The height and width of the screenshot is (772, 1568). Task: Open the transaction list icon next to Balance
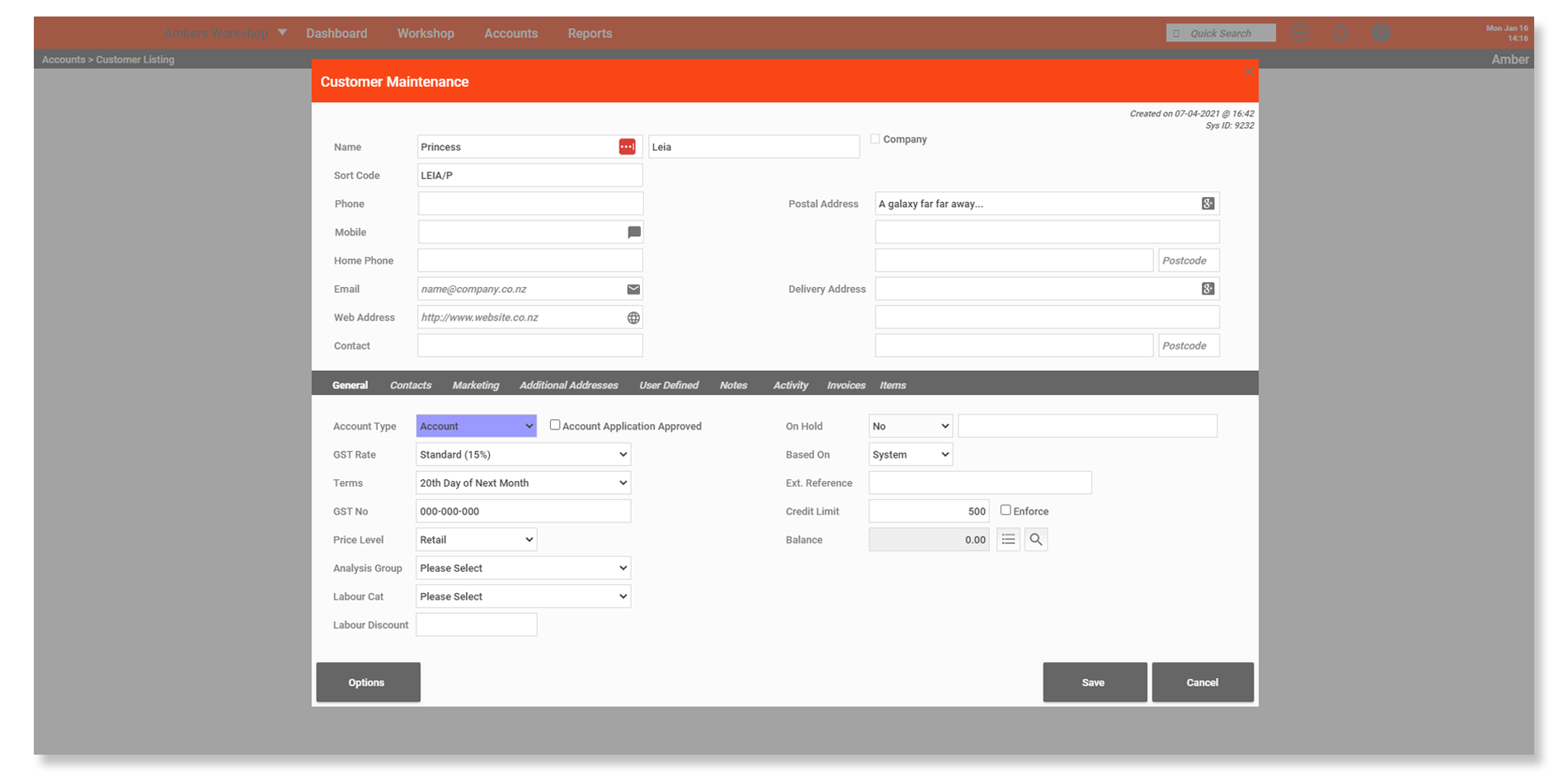(1008, 539)
